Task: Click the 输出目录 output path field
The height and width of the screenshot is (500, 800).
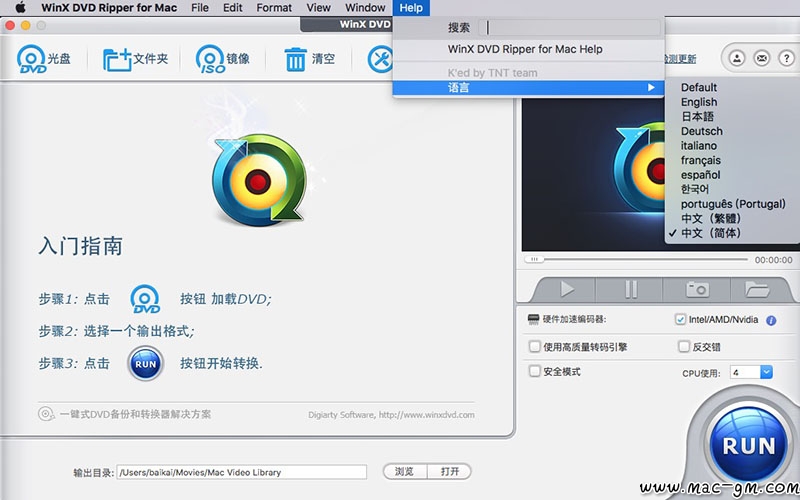Action: tap(241, 472)
